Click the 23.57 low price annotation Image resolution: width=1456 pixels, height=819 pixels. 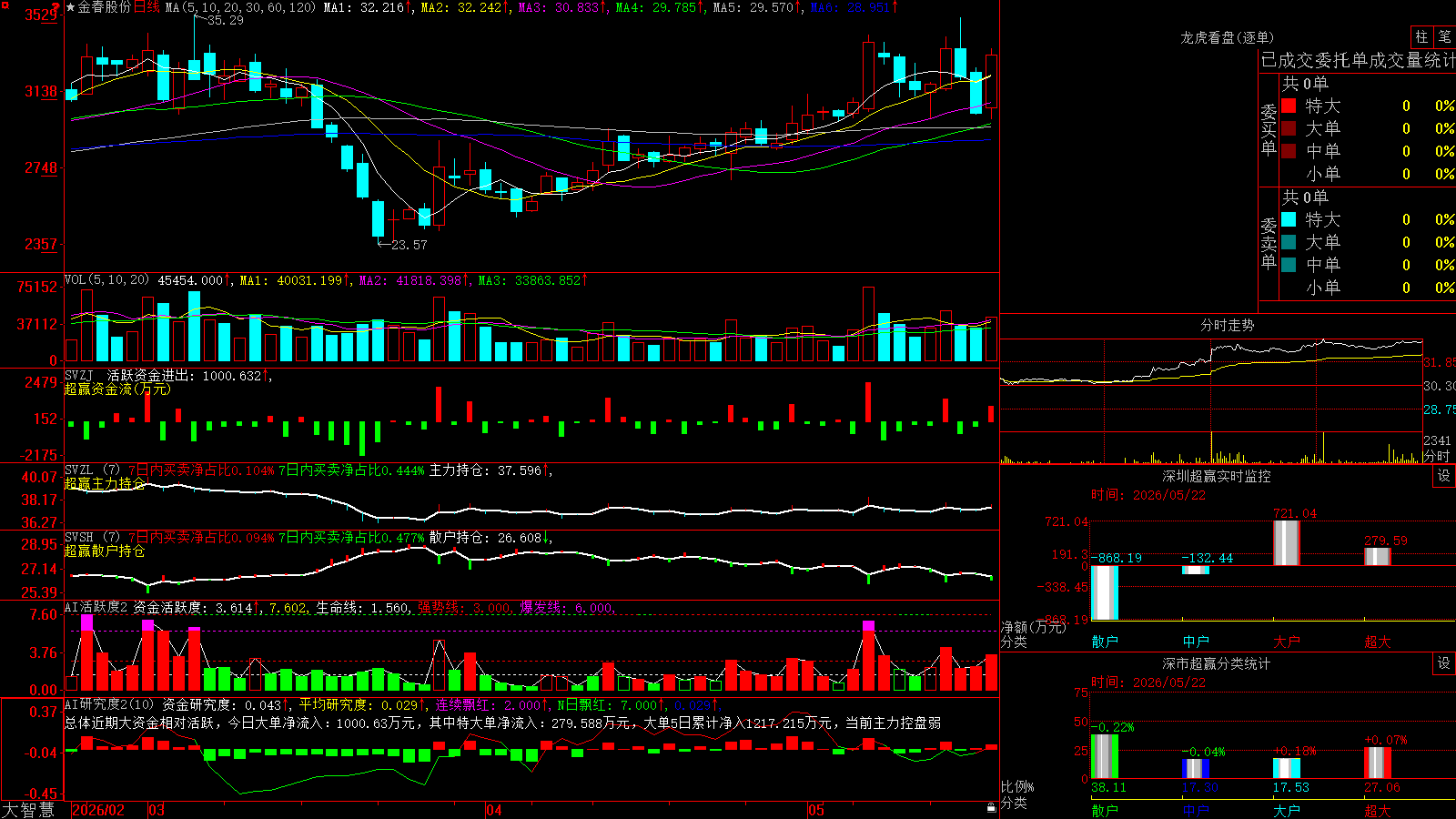409,245
